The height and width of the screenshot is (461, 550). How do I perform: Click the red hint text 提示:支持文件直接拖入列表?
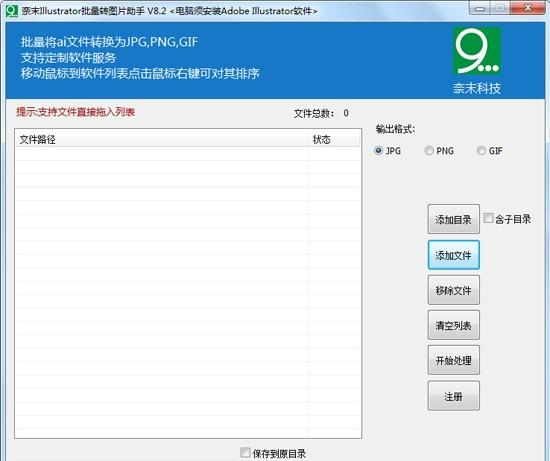[x=75, y=112]
